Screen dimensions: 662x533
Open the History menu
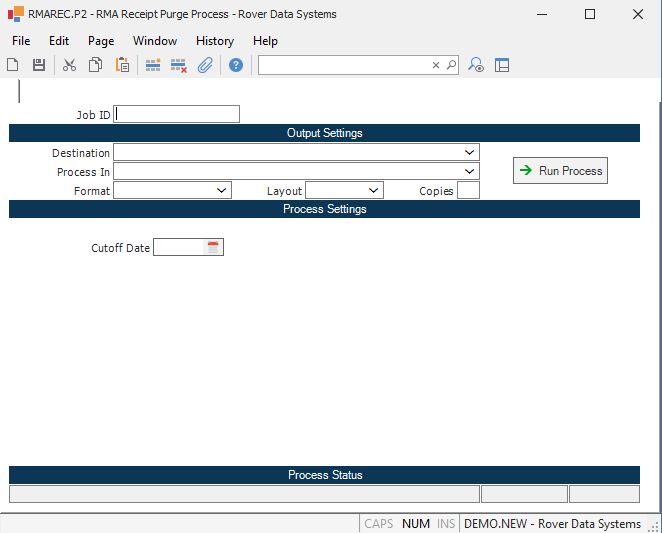pyautogui.click(x=214, y=41)
